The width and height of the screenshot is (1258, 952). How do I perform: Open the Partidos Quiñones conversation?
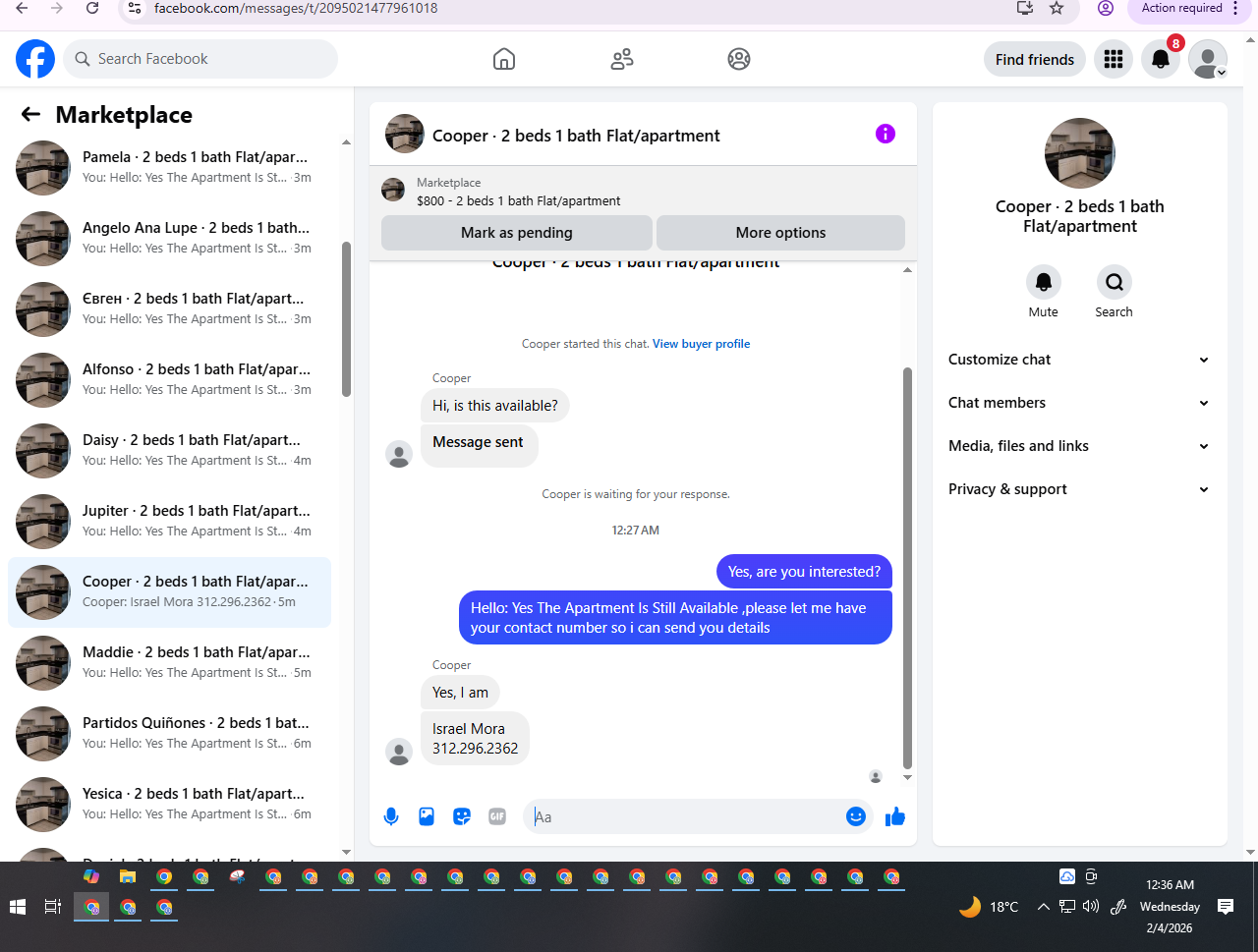tap(169, 734)
